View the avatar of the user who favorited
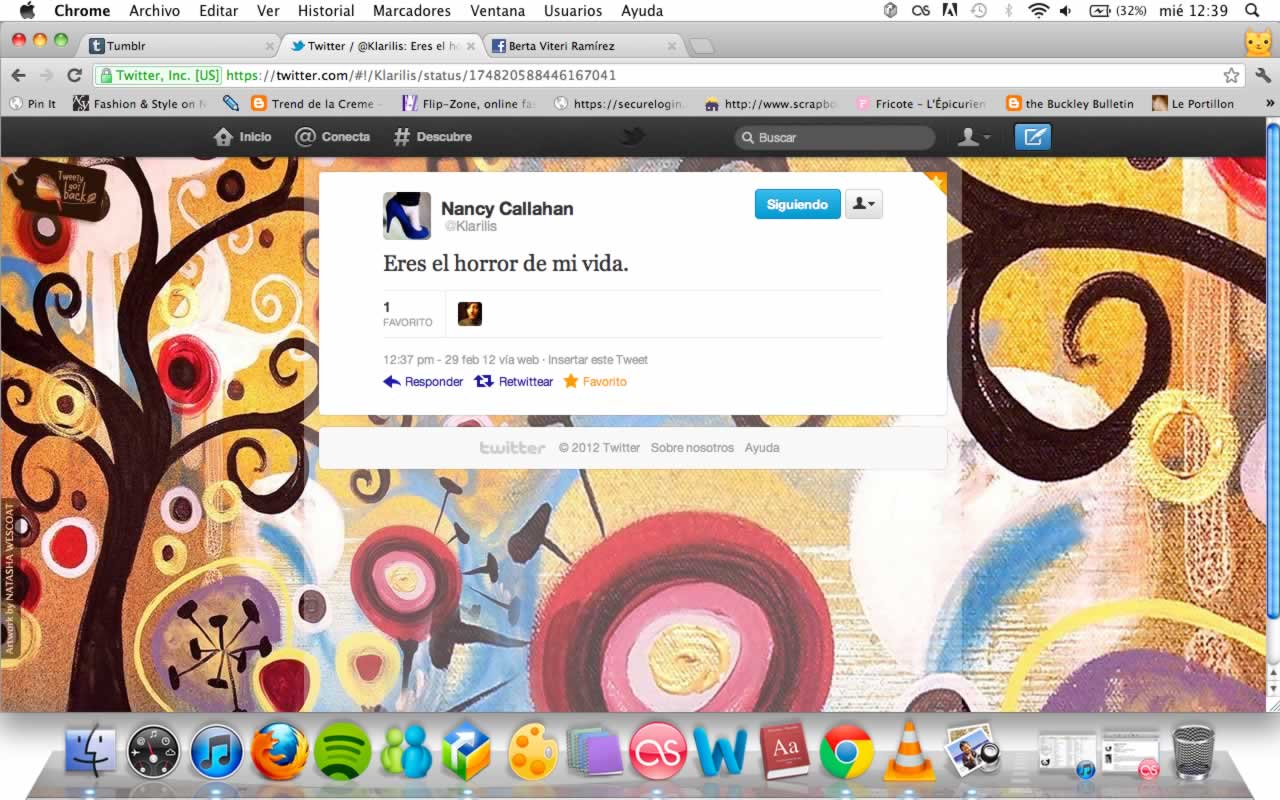1280x800 pixels. click(x=470, y=314)
